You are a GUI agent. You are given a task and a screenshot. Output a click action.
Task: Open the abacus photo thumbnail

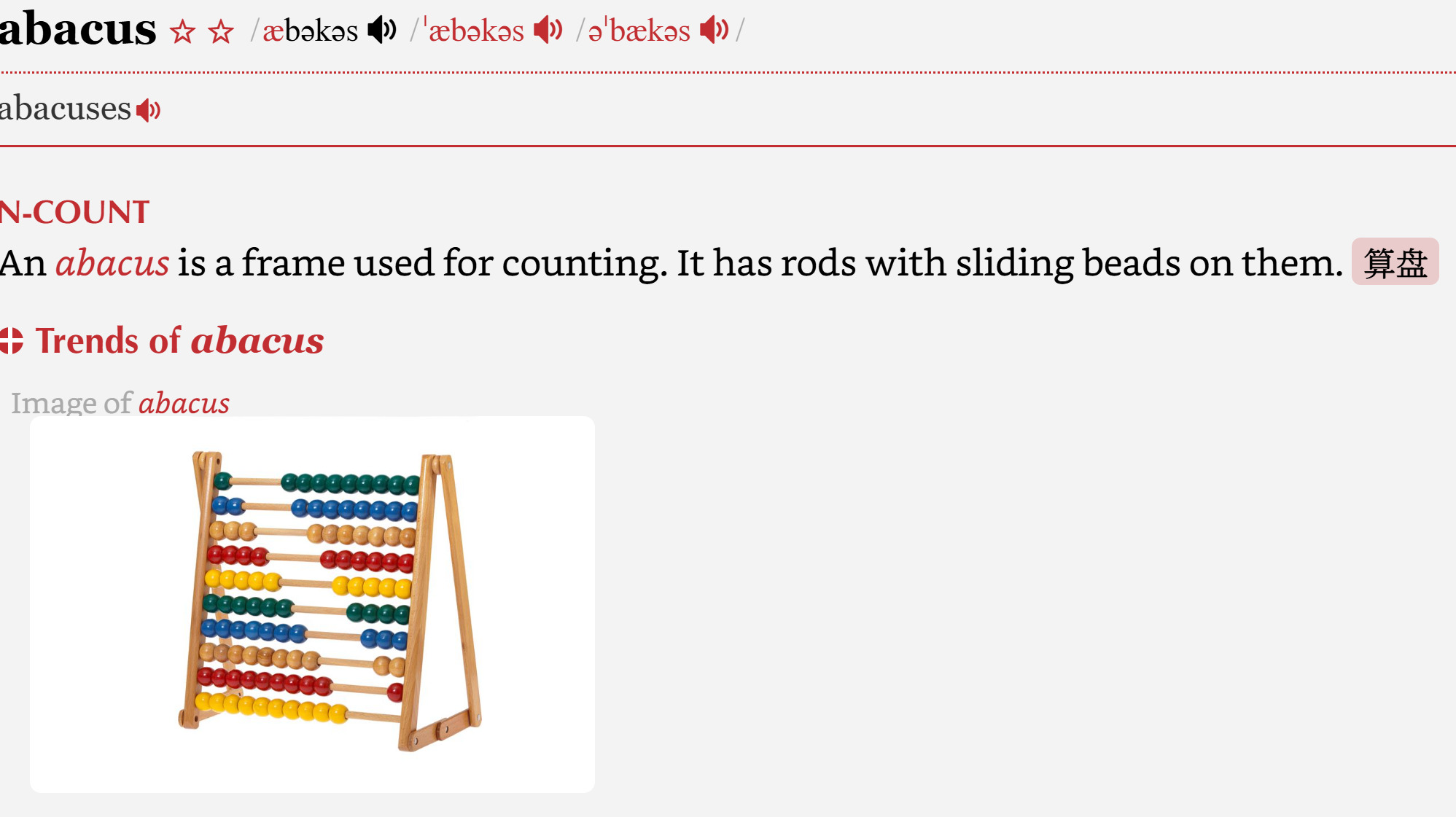coord(312,603)
